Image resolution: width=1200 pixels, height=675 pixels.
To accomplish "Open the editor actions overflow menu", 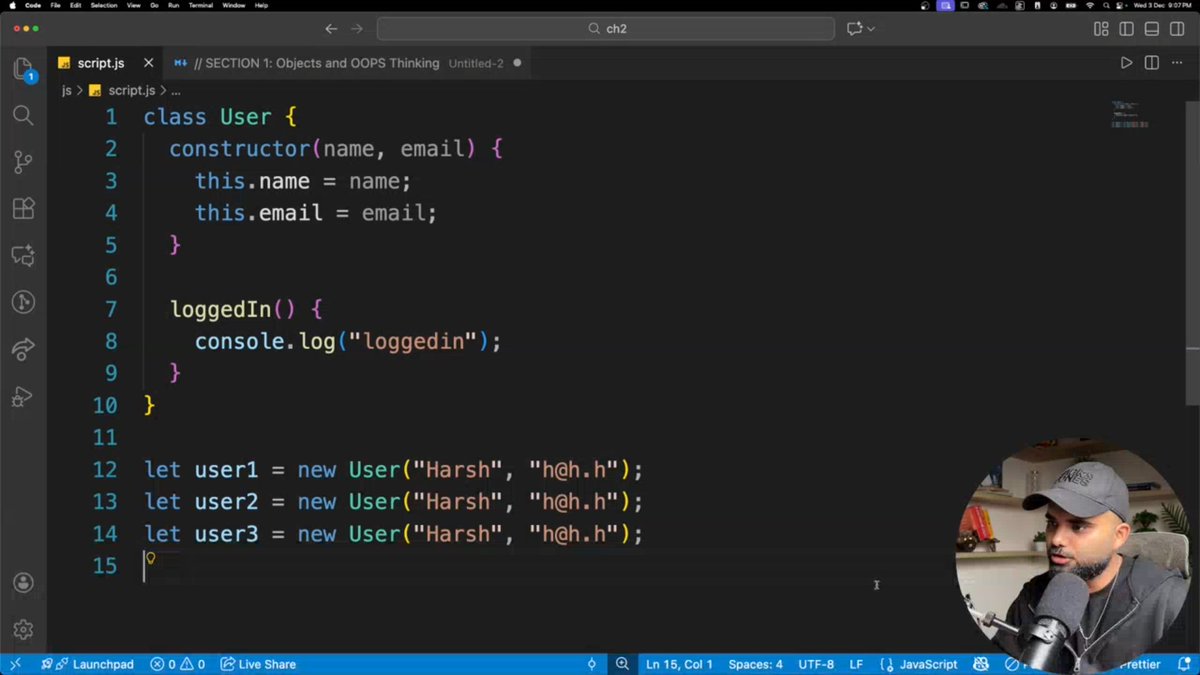I will 1176,62.
